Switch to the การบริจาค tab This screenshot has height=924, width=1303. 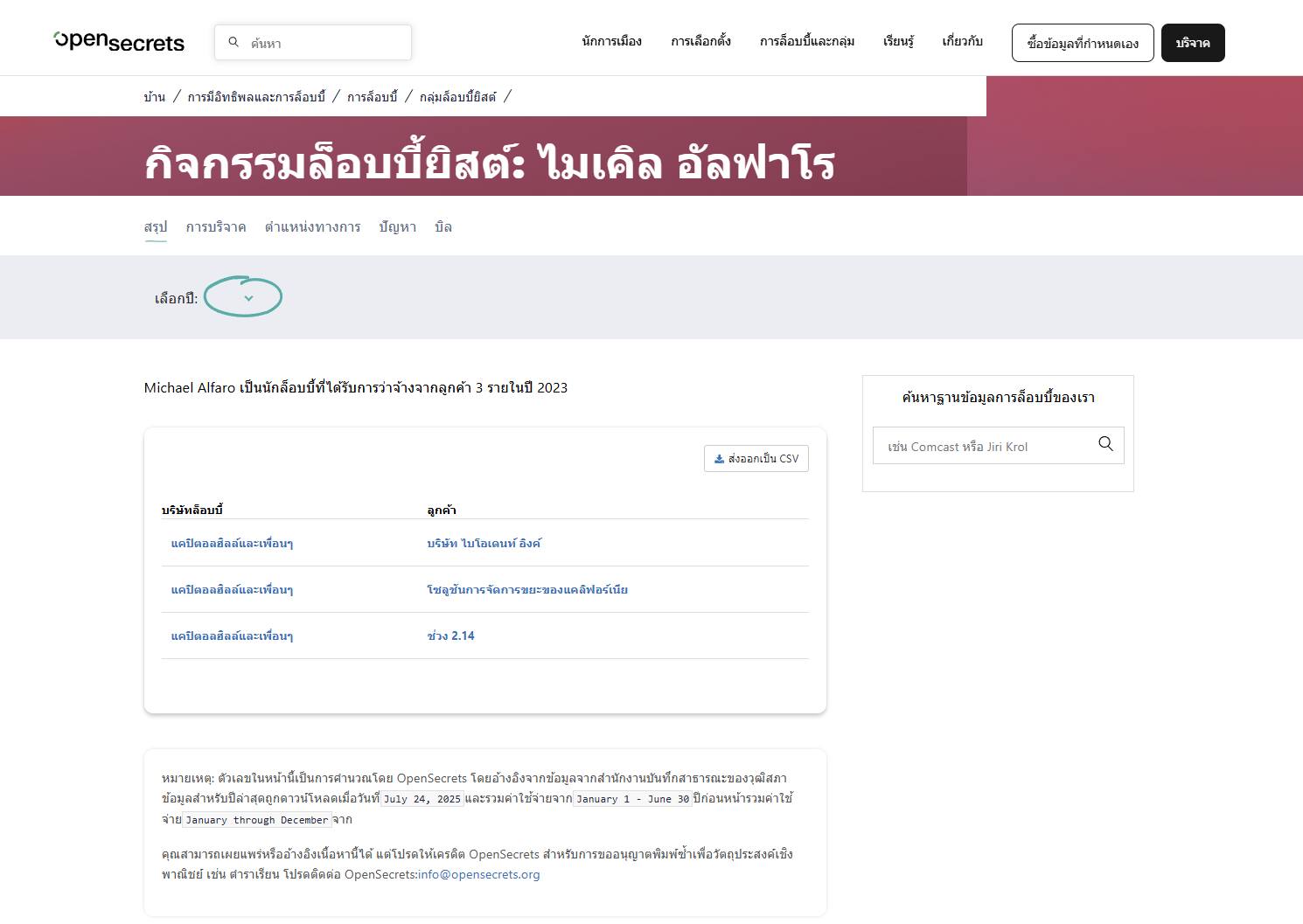[x=216, y=227]
